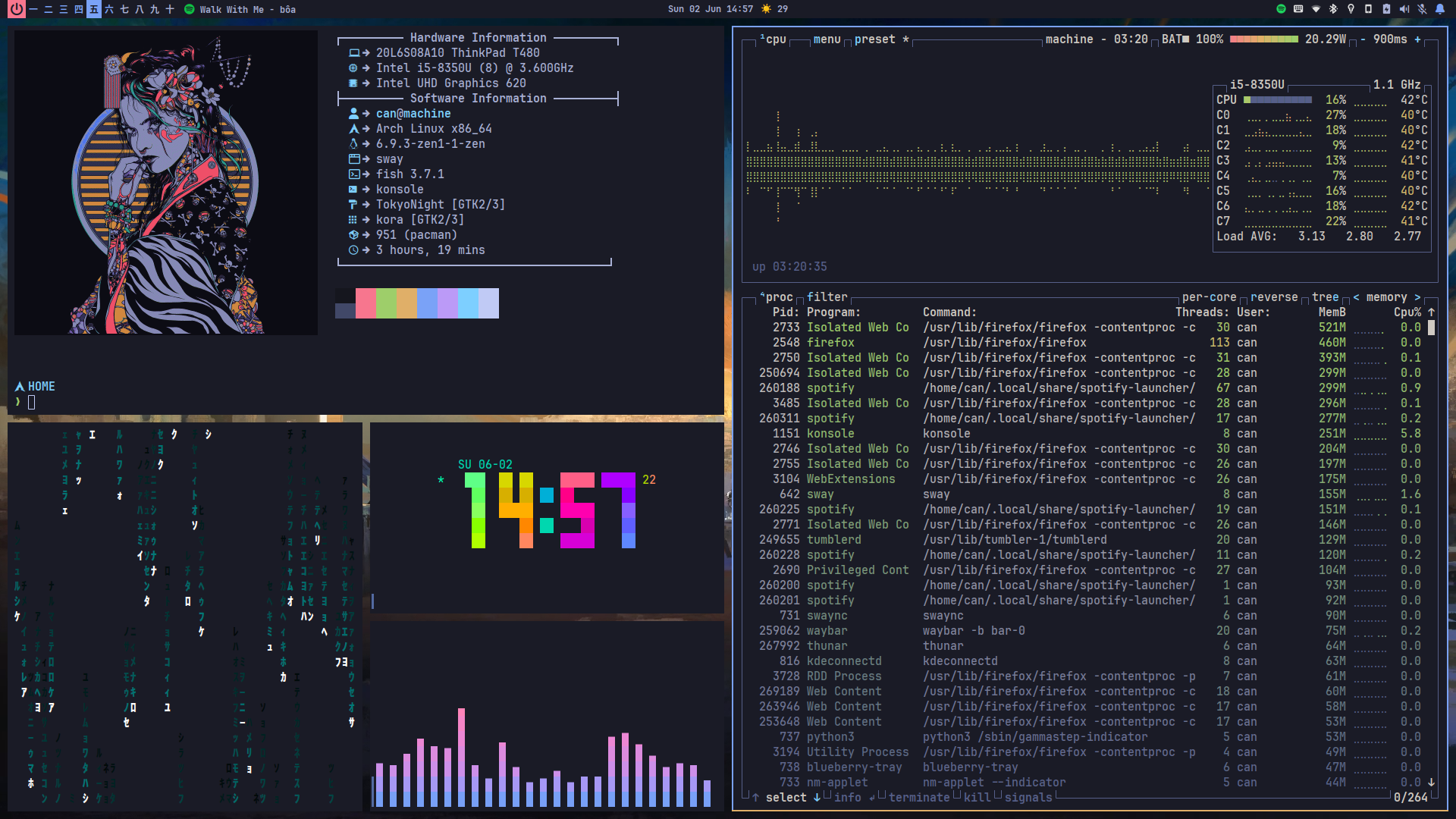Click the terminal prompt cursor under HOME

(x=32, y=402)
